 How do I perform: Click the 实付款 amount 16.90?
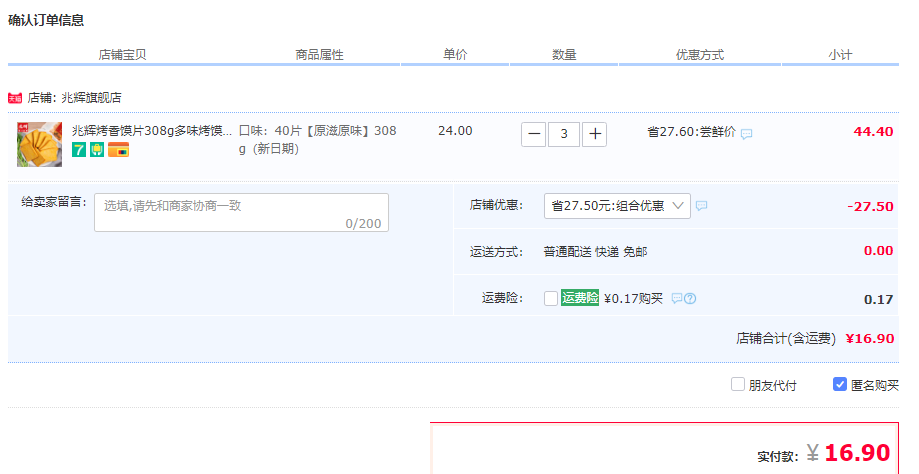[857, 452]
